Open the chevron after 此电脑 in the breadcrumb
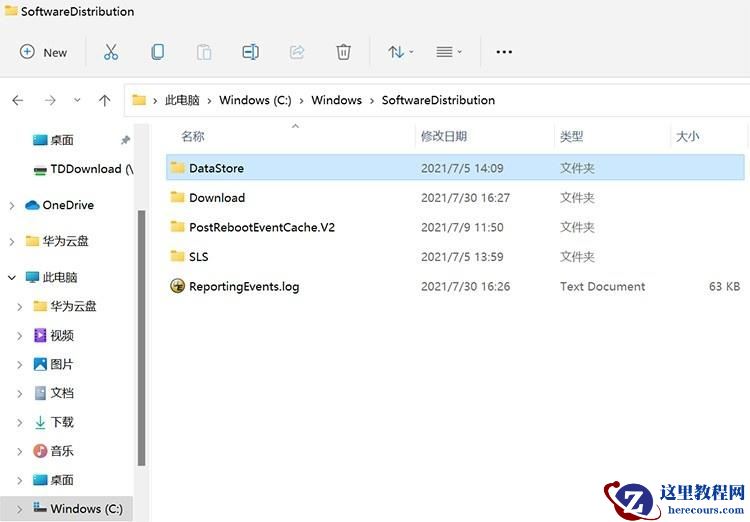The image size is (750, 522). [x=210, y=101]
